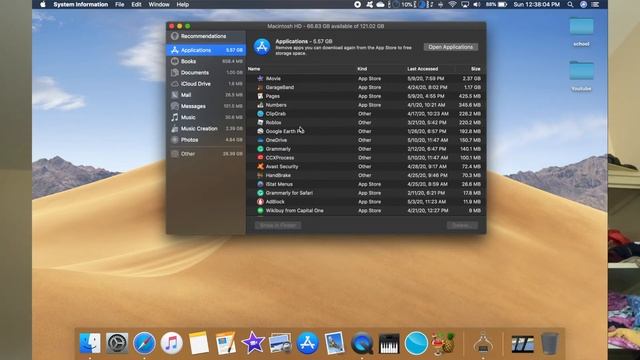Click the Siri icon in menu bar

pos(583,4)
